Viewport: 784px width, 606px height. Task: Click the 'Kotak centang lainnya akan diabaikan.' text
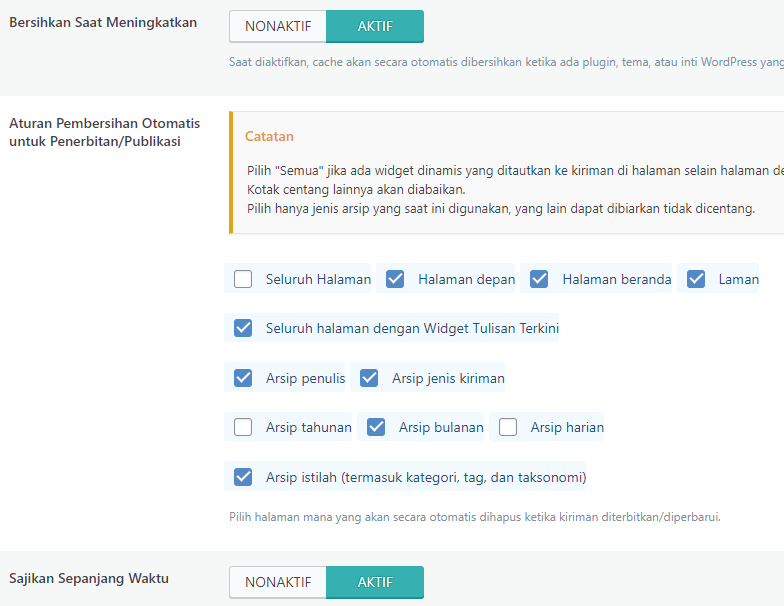pyautogui.click(x=356, y=190)
